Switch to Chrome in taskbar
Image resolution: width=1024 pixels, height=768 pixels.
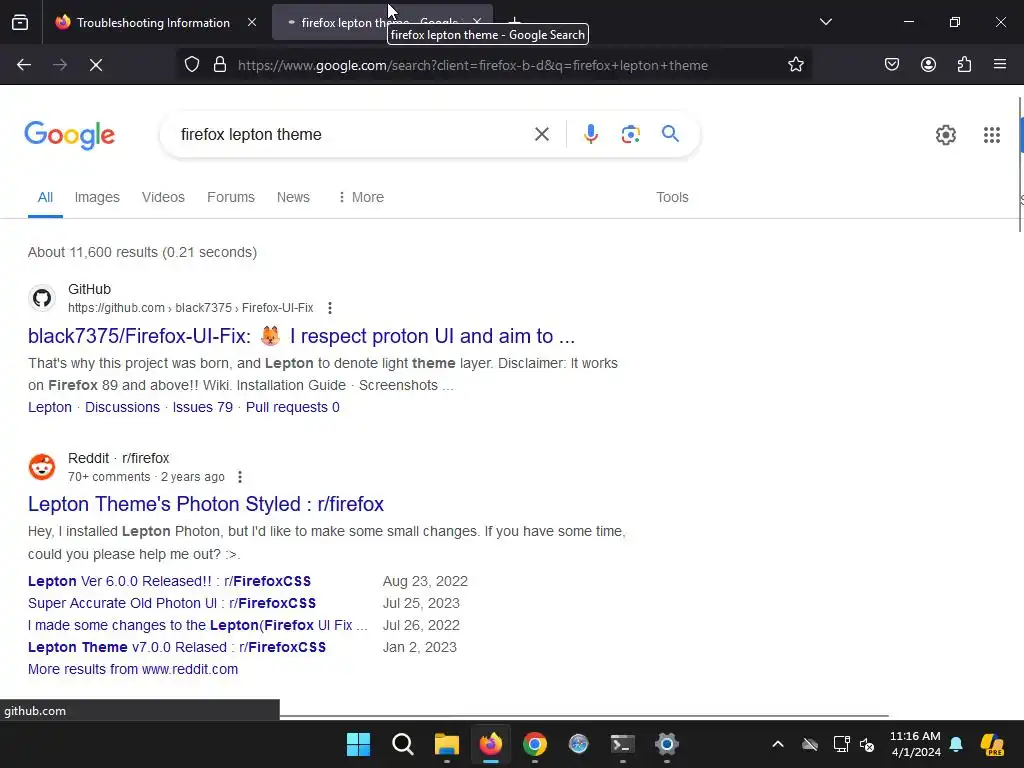pos(534,744)
